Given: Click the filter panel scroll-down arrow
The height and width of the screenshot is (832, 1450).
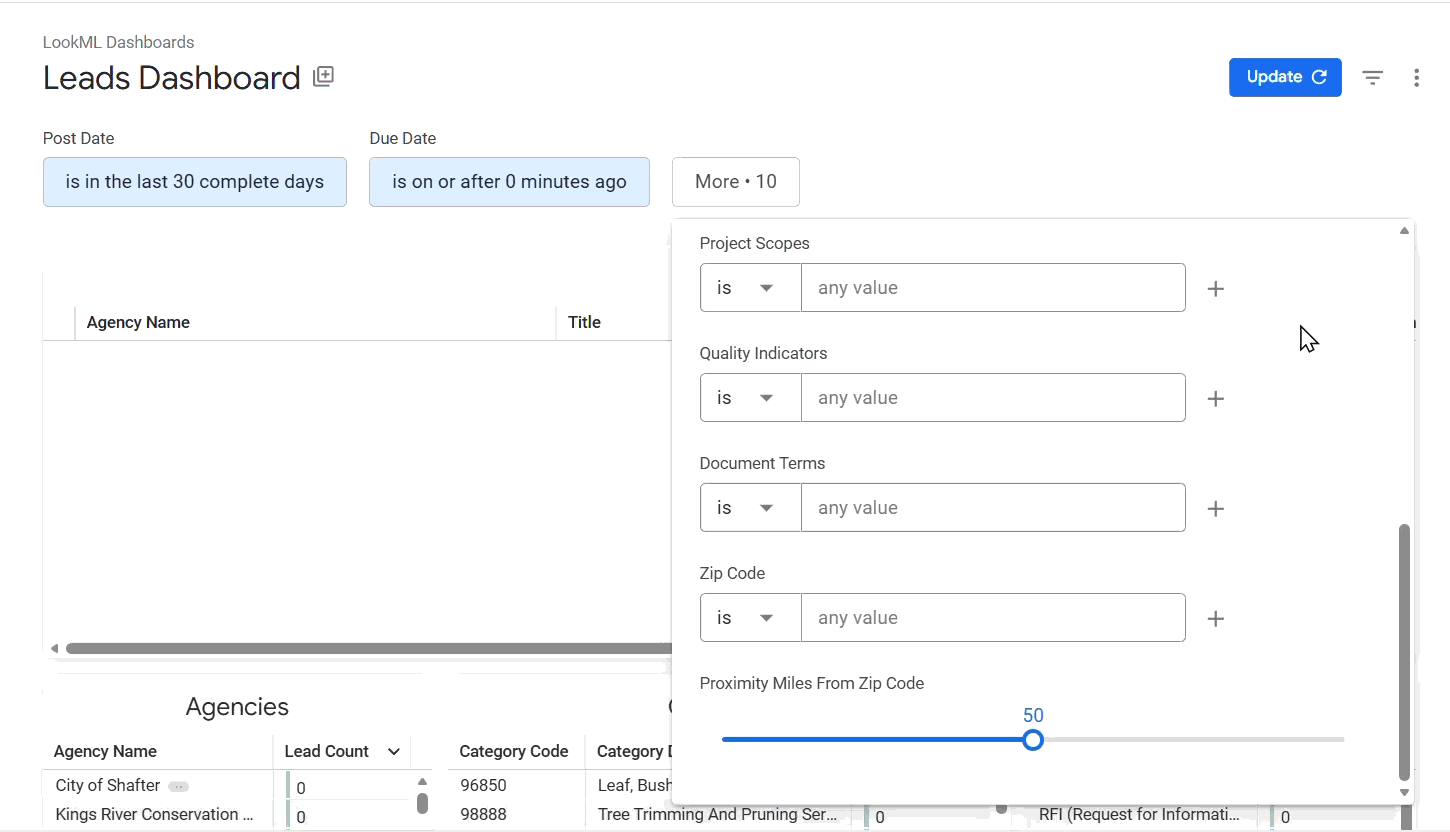Looking at the screenshot, I should [x=1404, y=792].
